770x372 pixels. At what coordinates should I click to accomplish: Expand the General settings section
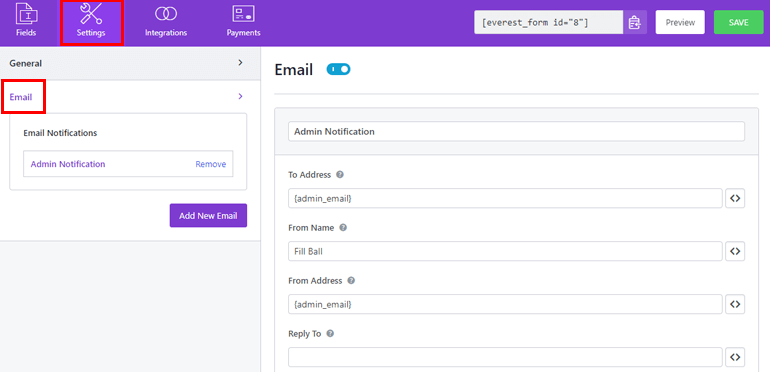pos(130,63)
